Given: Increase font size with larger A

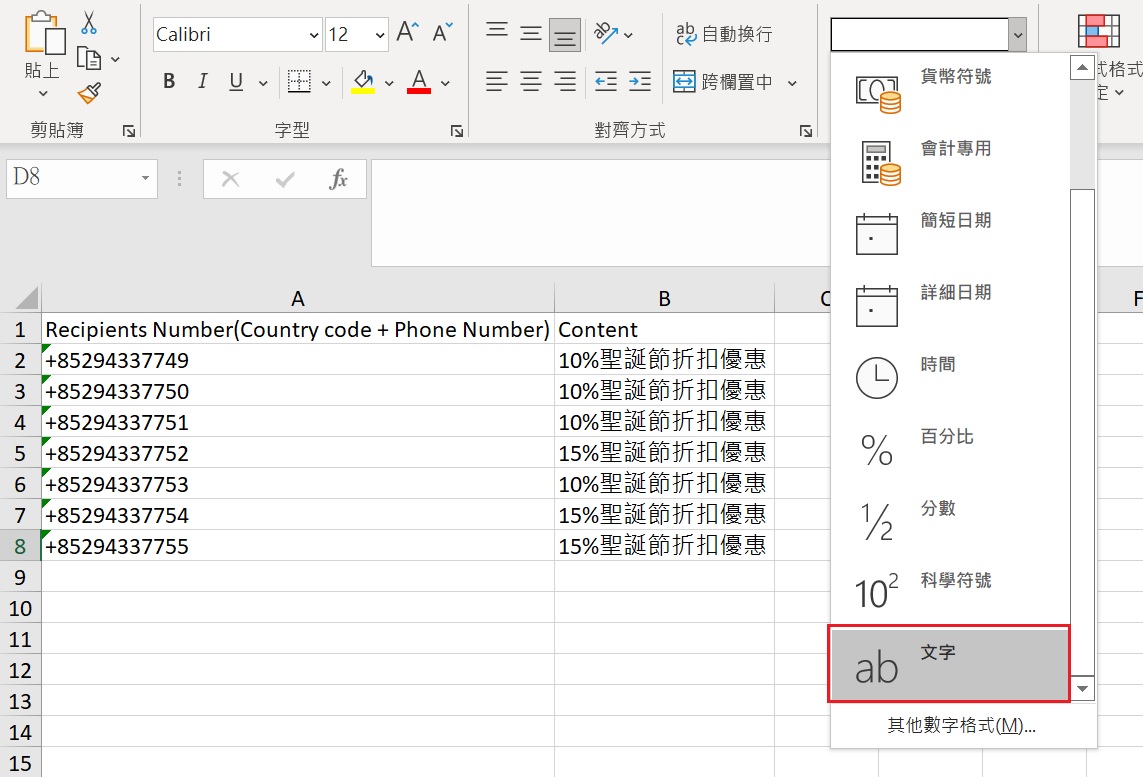Looking at the screenshot, I should coord(407,33).
